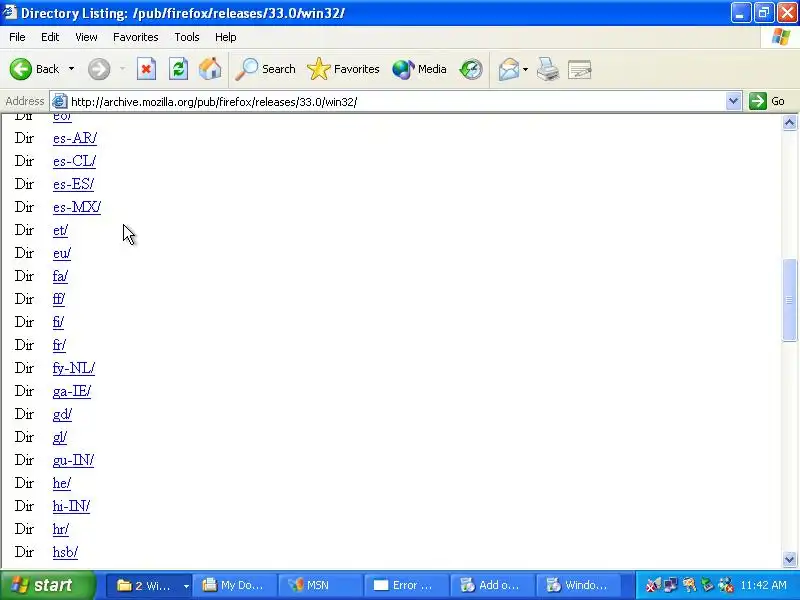This screenshot has width=800, height=600.
Task: Open the eu/ directory link
Action: [x=62, y=253]
